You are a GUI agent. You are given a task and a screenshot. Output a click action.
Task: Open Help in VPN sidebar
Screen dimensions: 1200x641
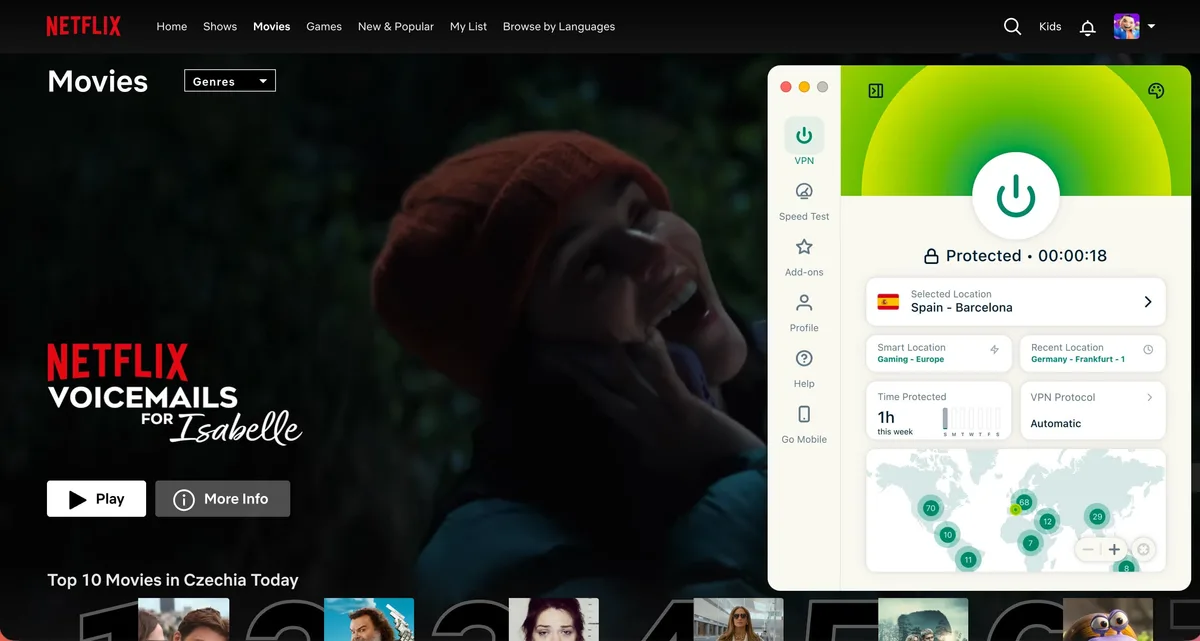pyautogui.click(x=804, y=367)
